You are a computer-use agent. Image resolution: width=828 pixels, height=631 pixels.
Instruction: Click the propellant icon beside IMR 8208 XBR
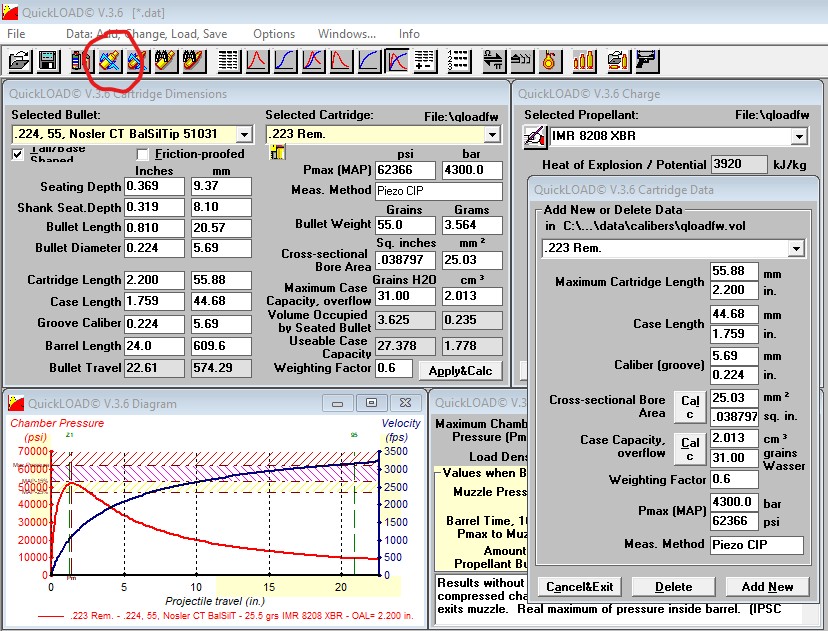pyautogui.click(x=534, y=138)
